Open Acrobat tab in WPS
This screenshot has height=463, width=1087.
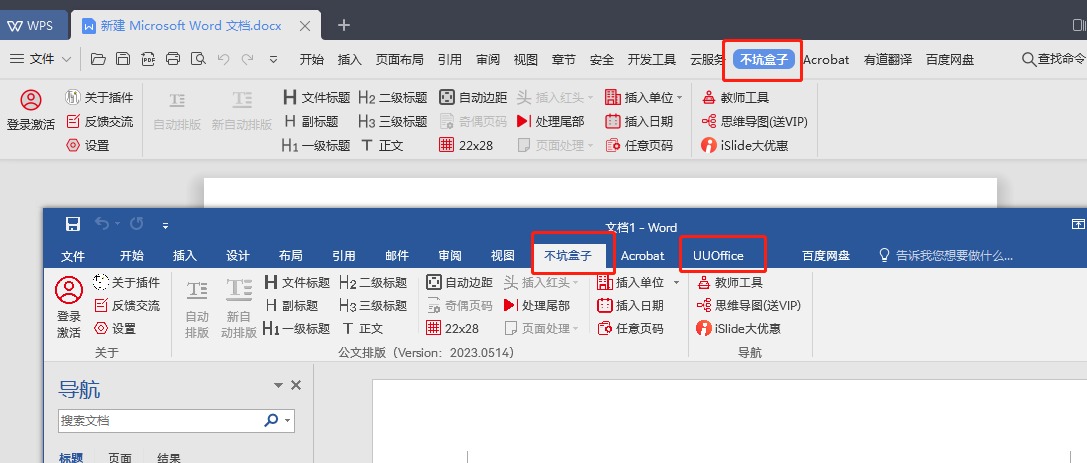point(826,60)
